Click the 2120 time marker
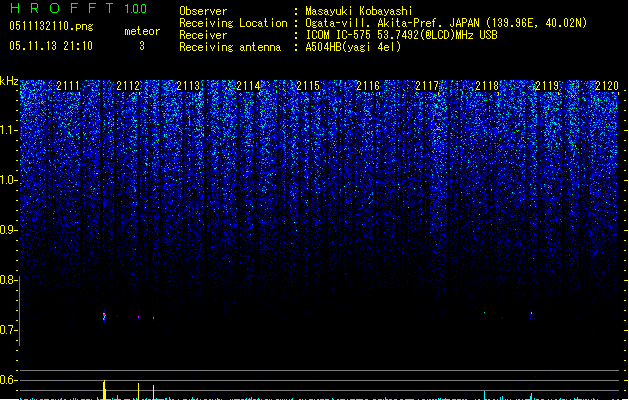This screenshot has width=629, height=400. [607, 85]
